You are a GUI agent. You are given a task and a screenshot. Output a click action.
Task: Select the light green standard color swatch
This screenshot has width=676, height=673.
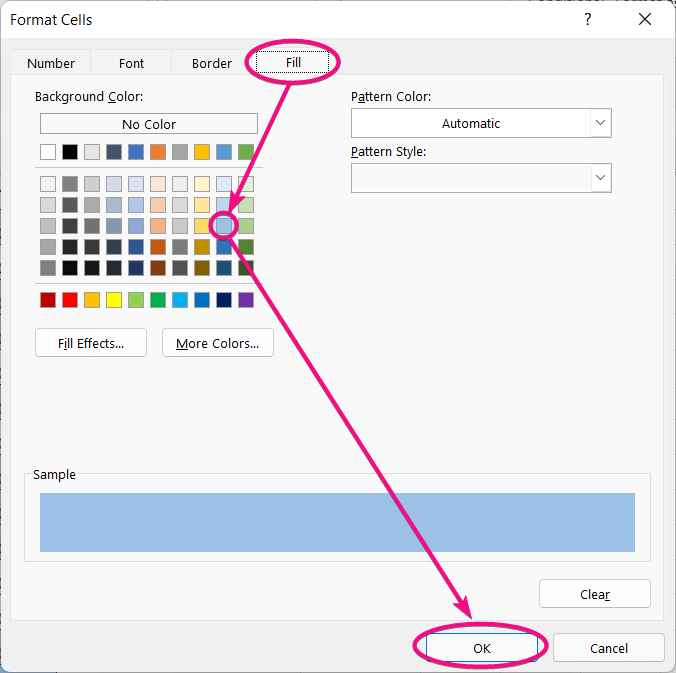(x=136, y=300)
